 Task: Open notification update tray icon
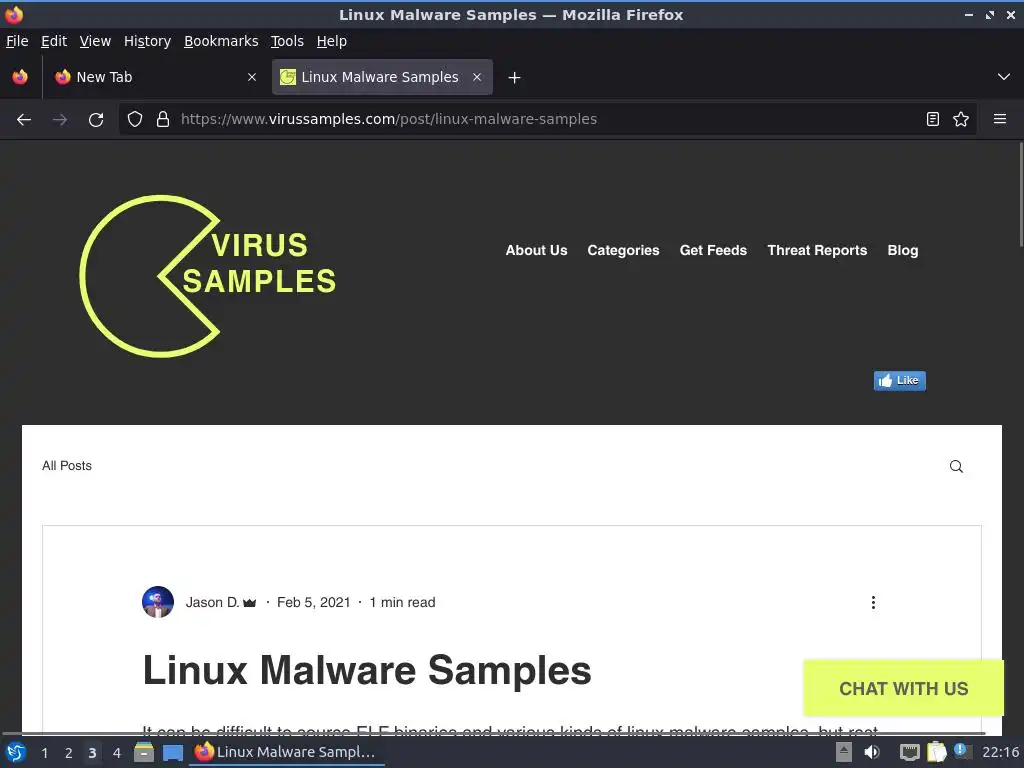[x=963, y=751]
